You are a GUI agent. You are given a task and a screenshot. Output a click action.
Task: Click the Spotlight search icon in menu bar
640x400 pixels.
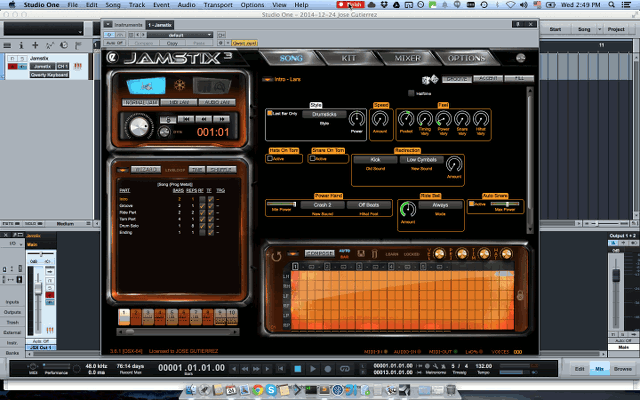(611, 5)
